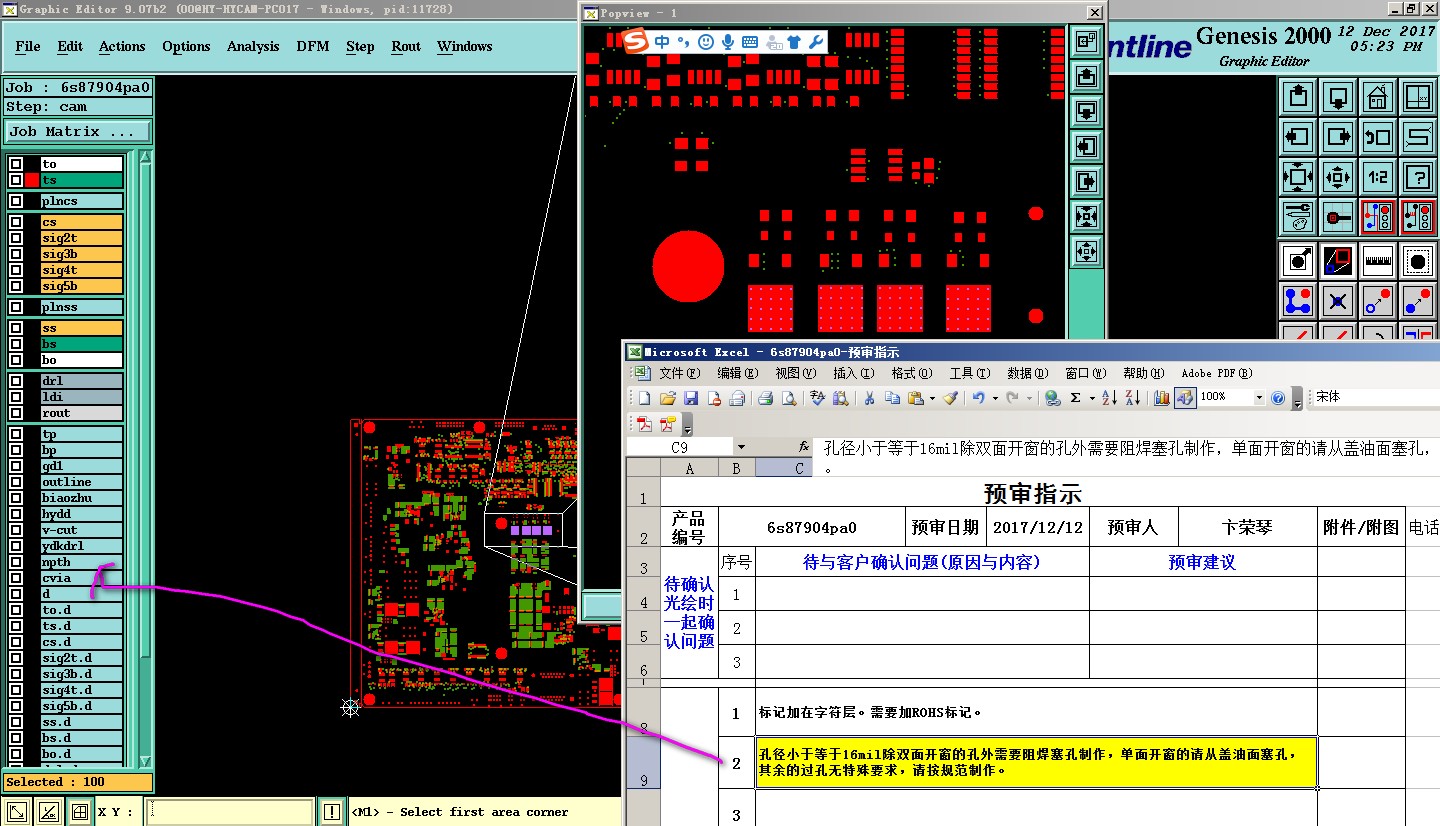Image resolution: width=1440 pixels, height=826 pixels.
Task: Open the File menu in Graphic Editor
Action: (x=28, y=47)
